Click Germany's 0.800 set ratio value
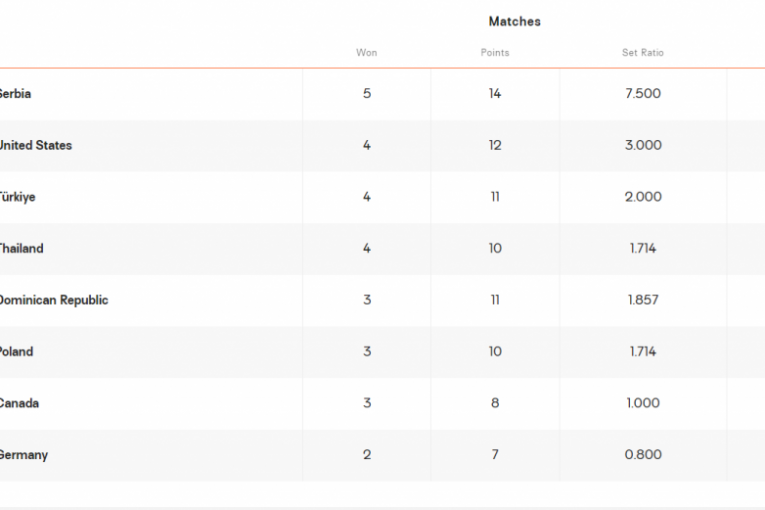This screenshot has height=510, width=765. click(643, 455)
